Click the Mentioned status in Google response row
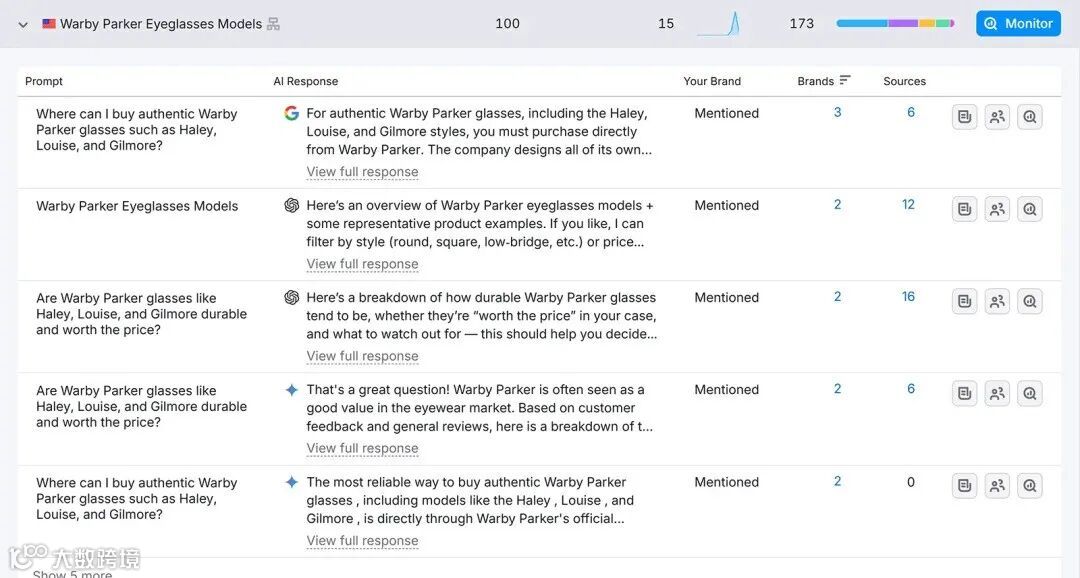 coord(727,113)
